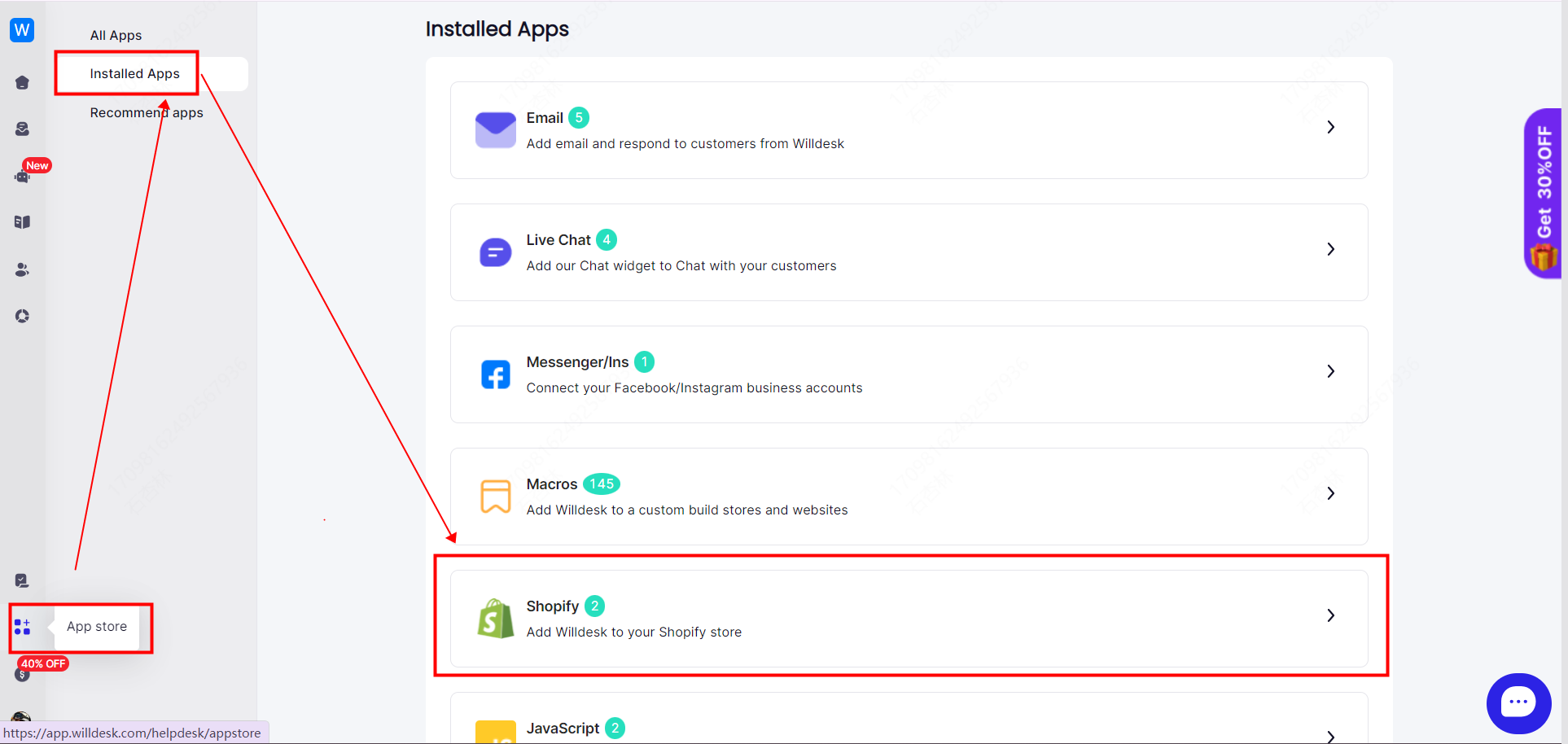The width and height of the screenshot is (1568, 744).
Task: Click the Willdesk W logo
Action: pos(22,30)
